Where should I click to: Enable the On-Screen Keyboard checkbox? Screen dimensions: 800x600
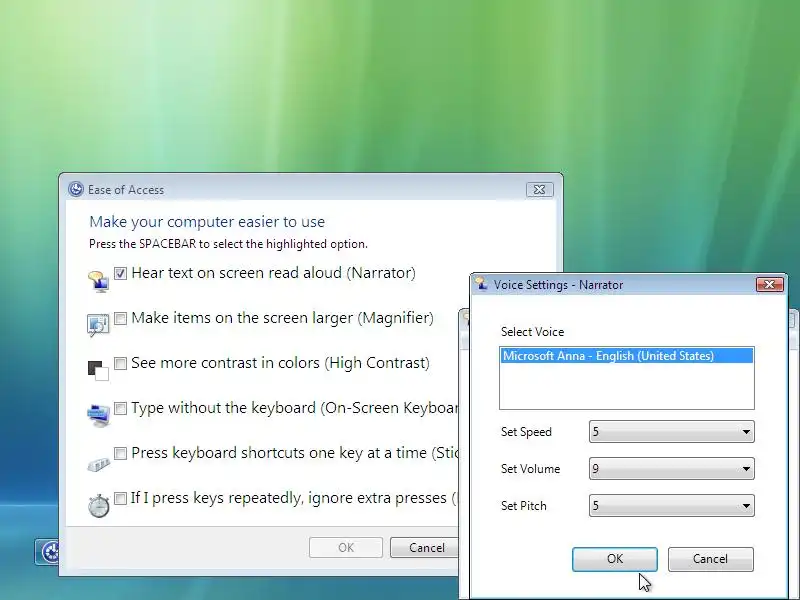click(x=120, y=408)
